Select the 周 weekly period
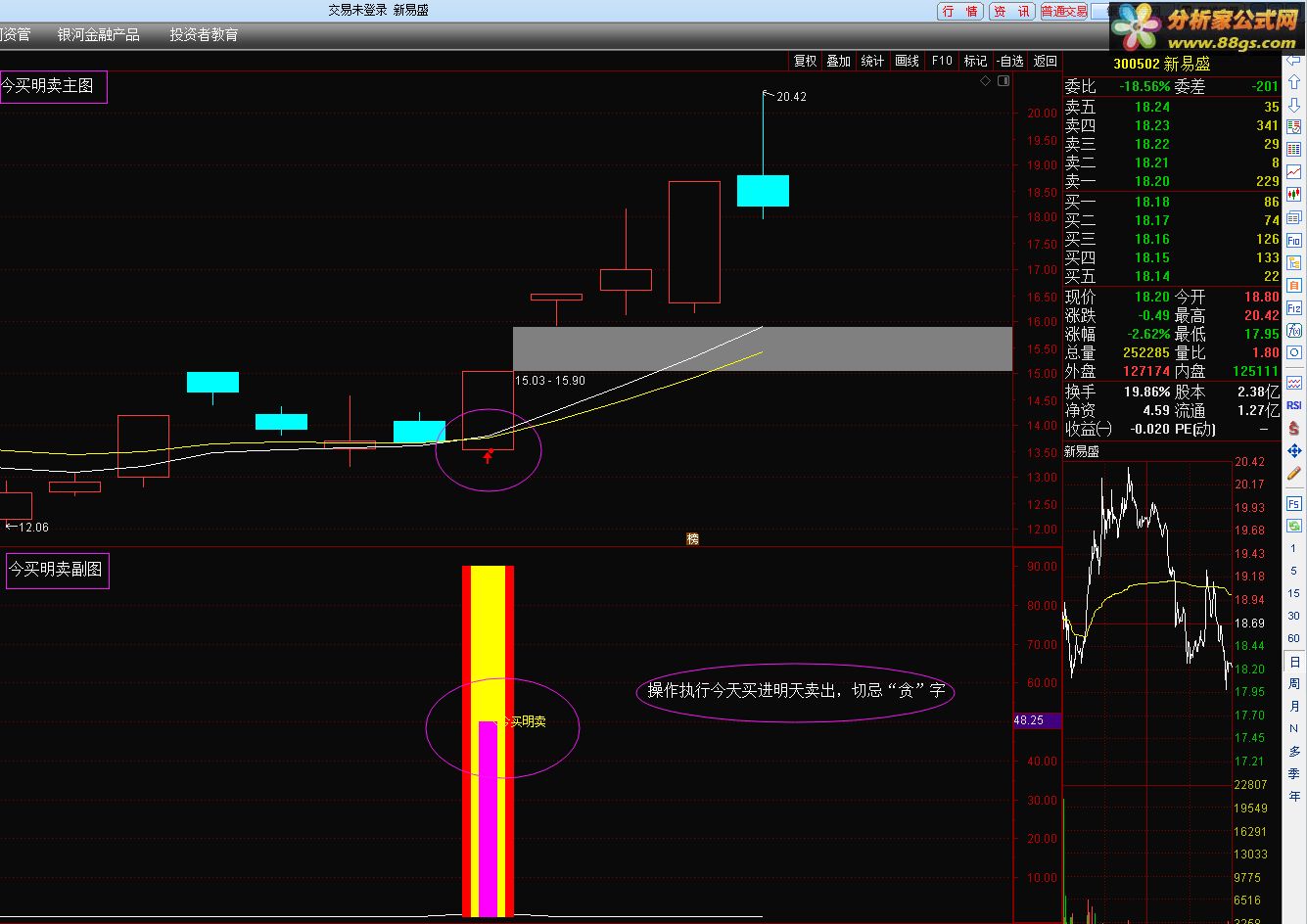Viewport: 1307px width, 924px height. tap(1294, 684)
